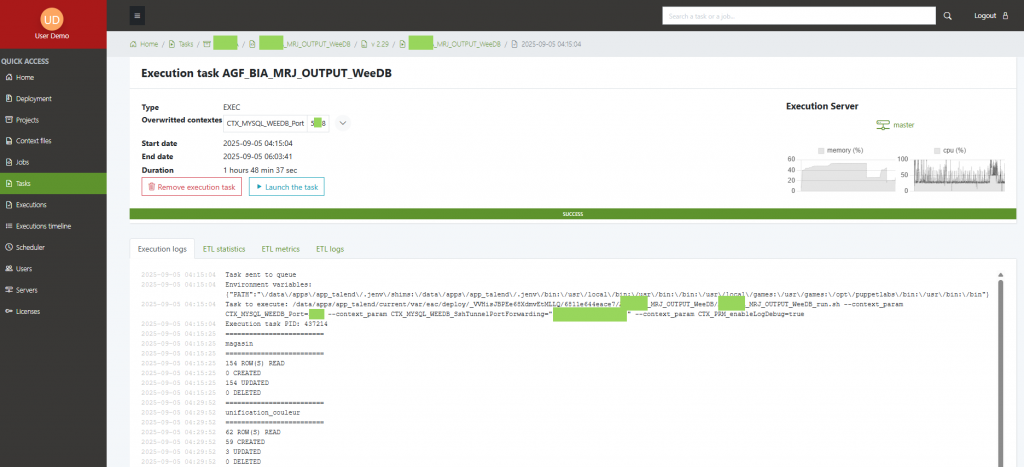This screenshot has height=467, width=1024.
Task: Switch to the ETL metrics tab
Action: pyautogui.click(x=281, y=249)
